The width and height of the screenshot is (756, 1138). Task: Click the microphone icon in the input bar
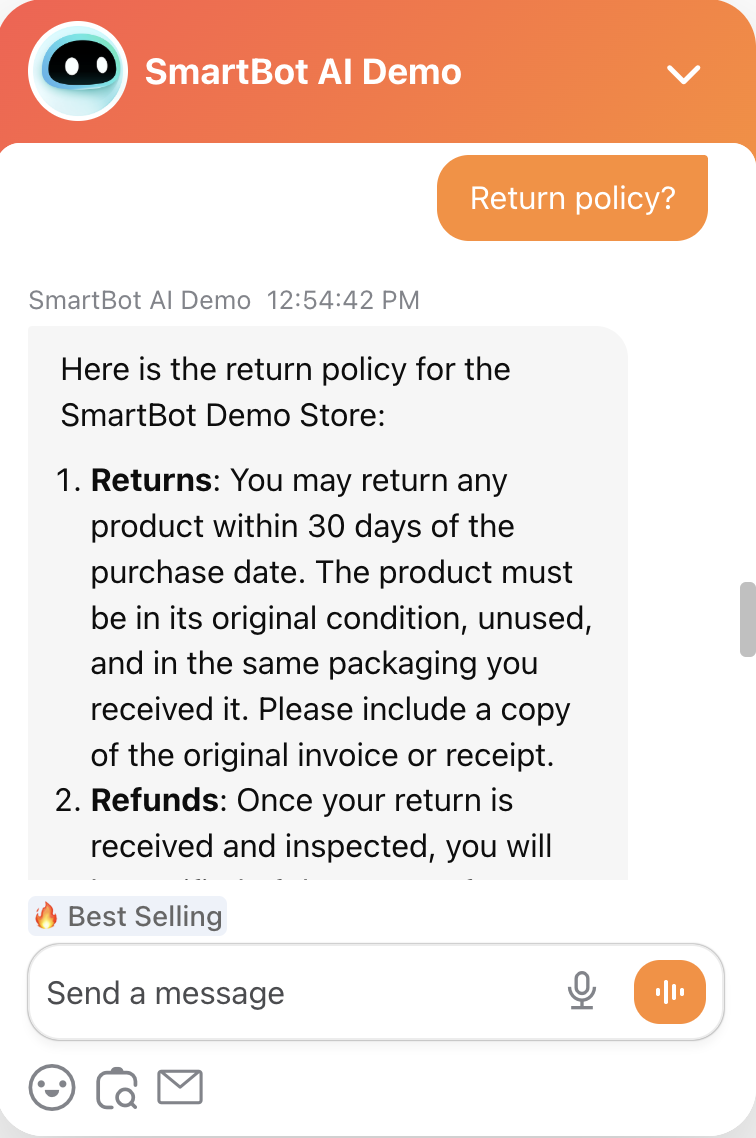click(x=583, y=992)
